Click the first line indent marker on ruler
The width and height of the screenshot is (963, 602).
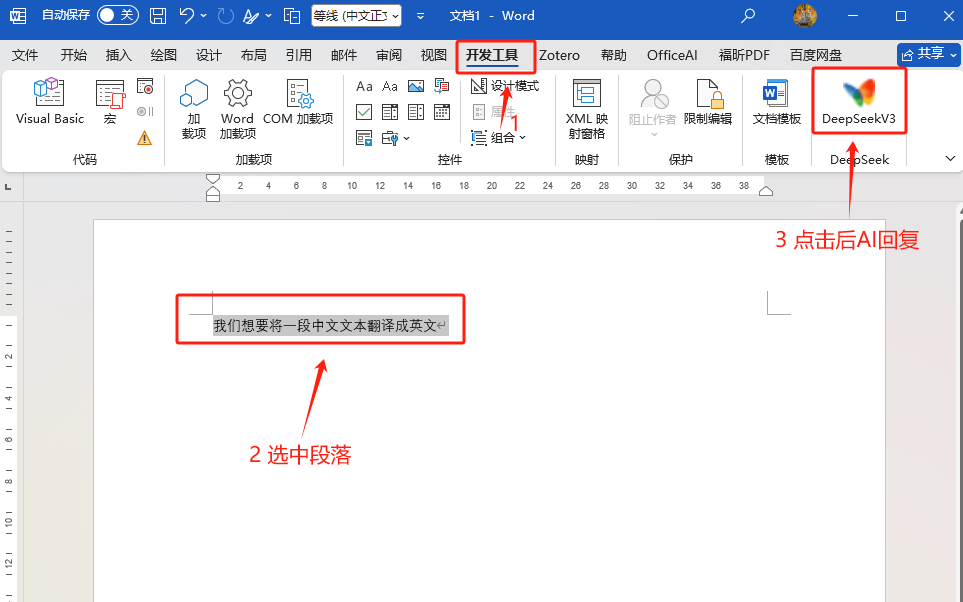[212, 179]
